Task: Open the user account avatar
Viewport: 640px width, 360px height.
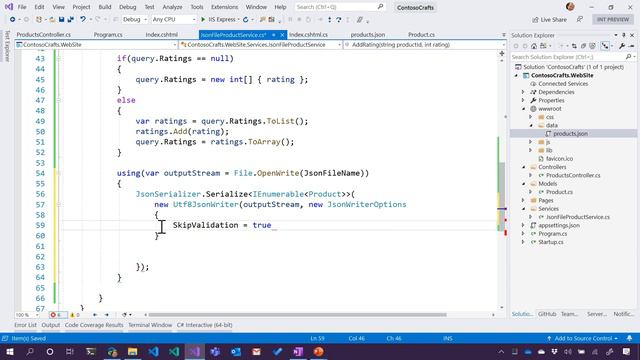Action: tap(570, 7)
